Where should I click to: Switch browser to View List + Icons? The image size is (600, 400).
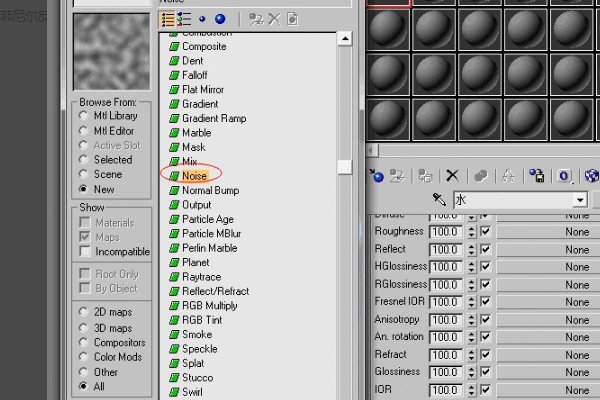click(184, 19)
